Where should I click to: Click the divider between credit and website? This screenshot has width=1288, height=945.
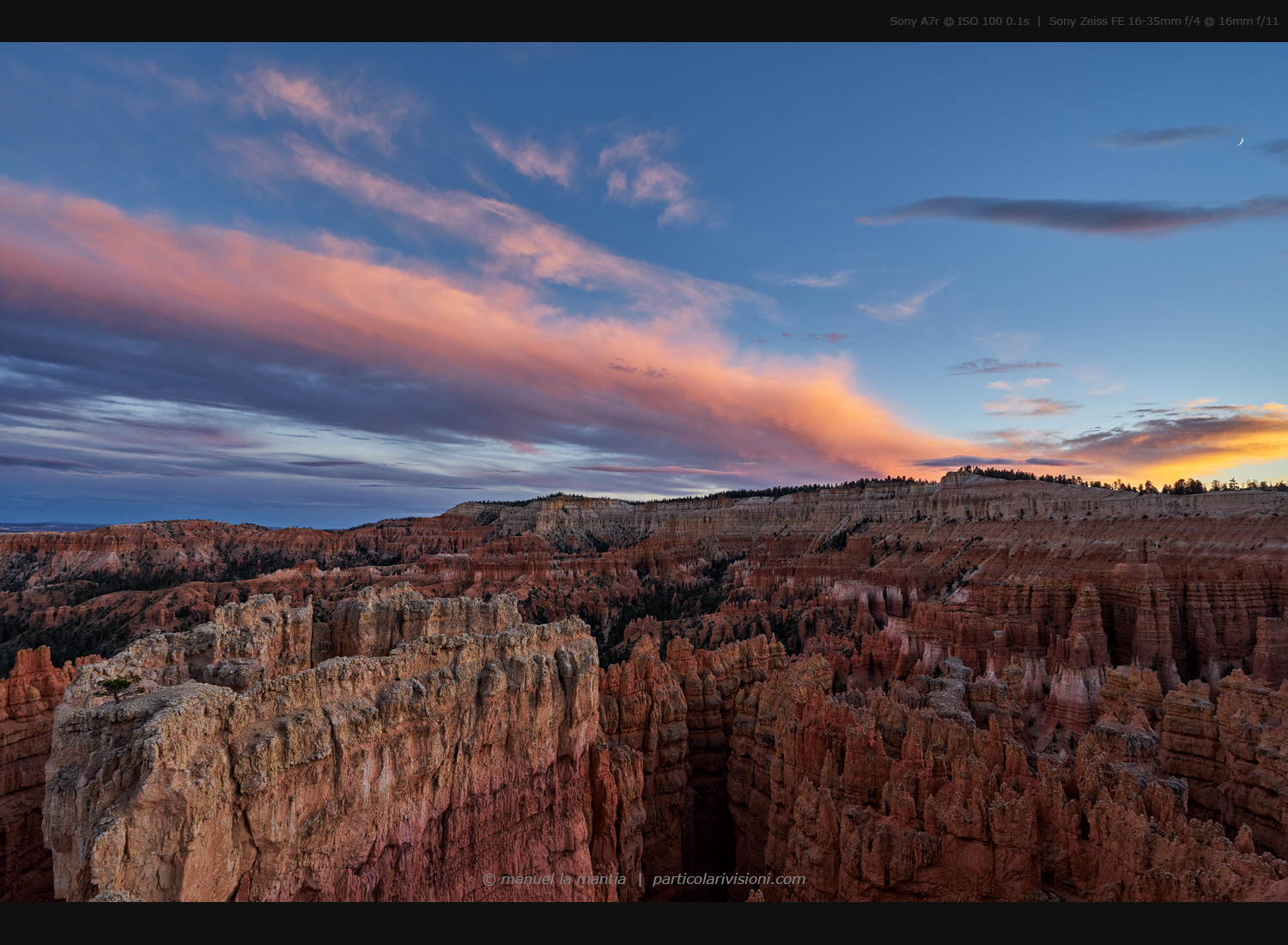(641, 878)
